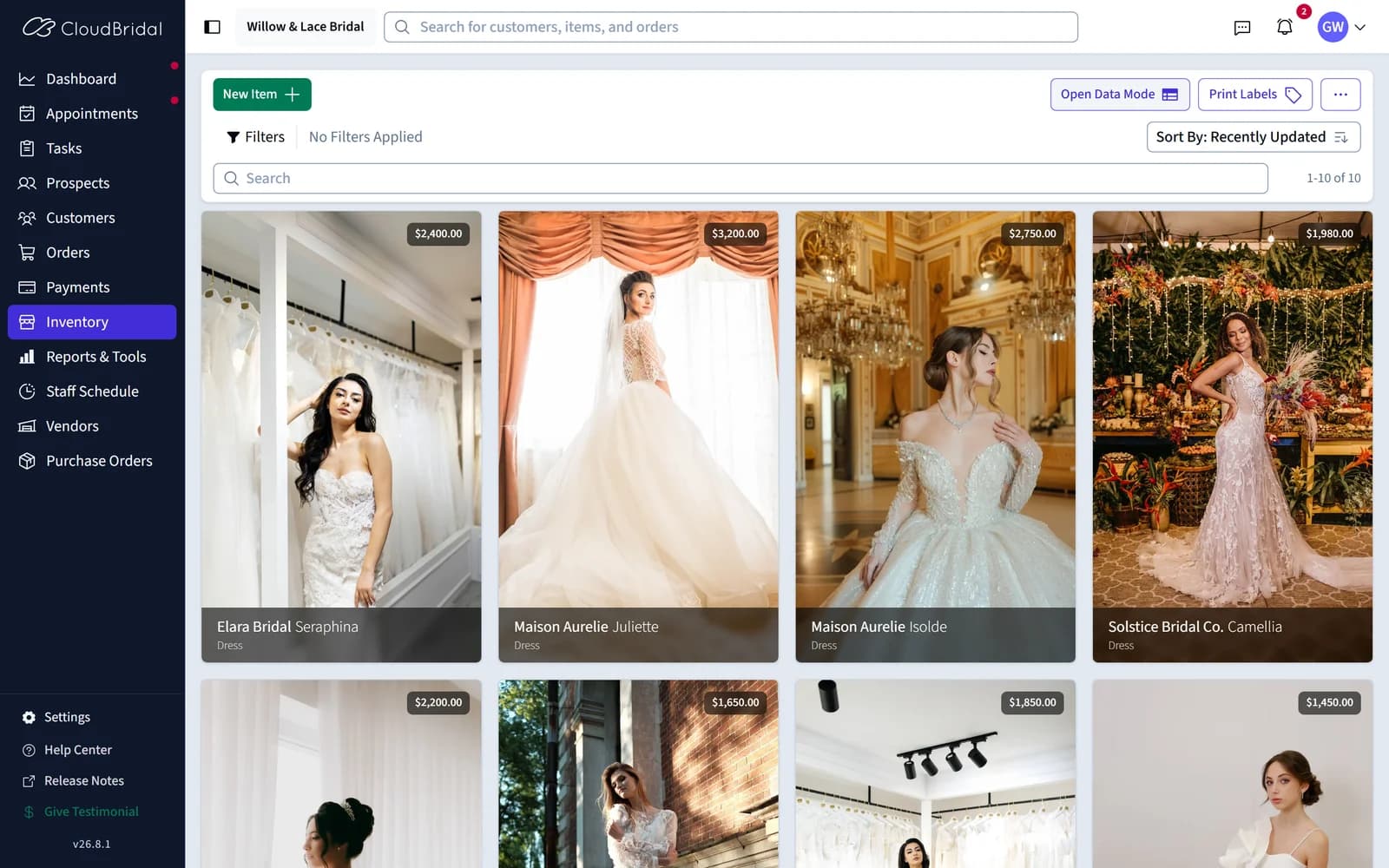This screenshot has width=1389, height=868.
Task: Open the Customers section
Action: (92, 218)
